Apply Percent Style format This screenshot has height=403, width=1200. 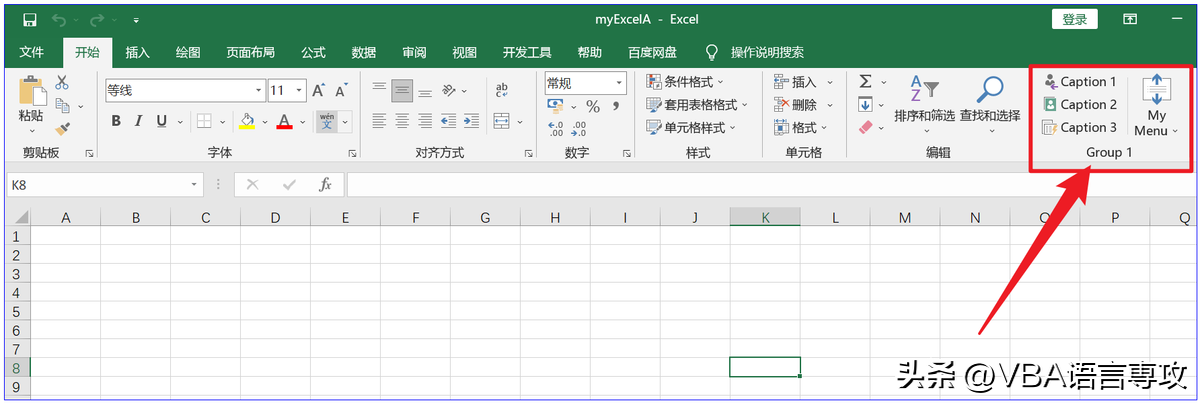tap(593, 106)
